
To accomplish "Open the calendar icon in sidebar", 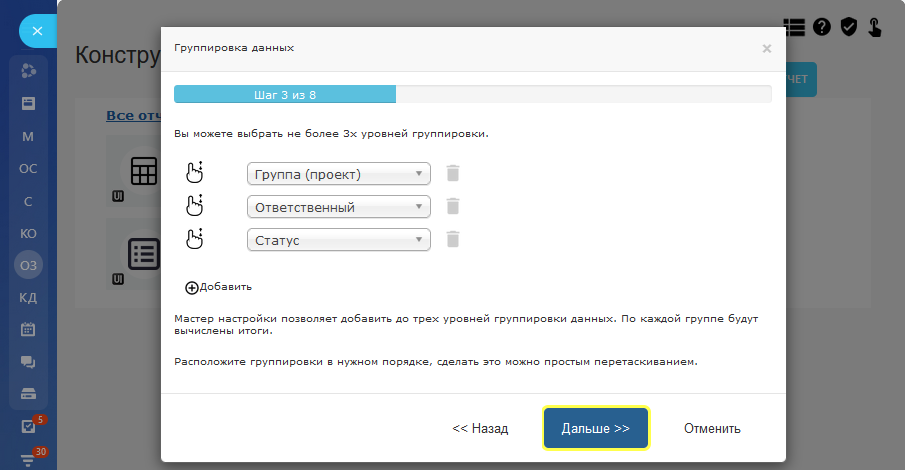I will tap(28, 329).
